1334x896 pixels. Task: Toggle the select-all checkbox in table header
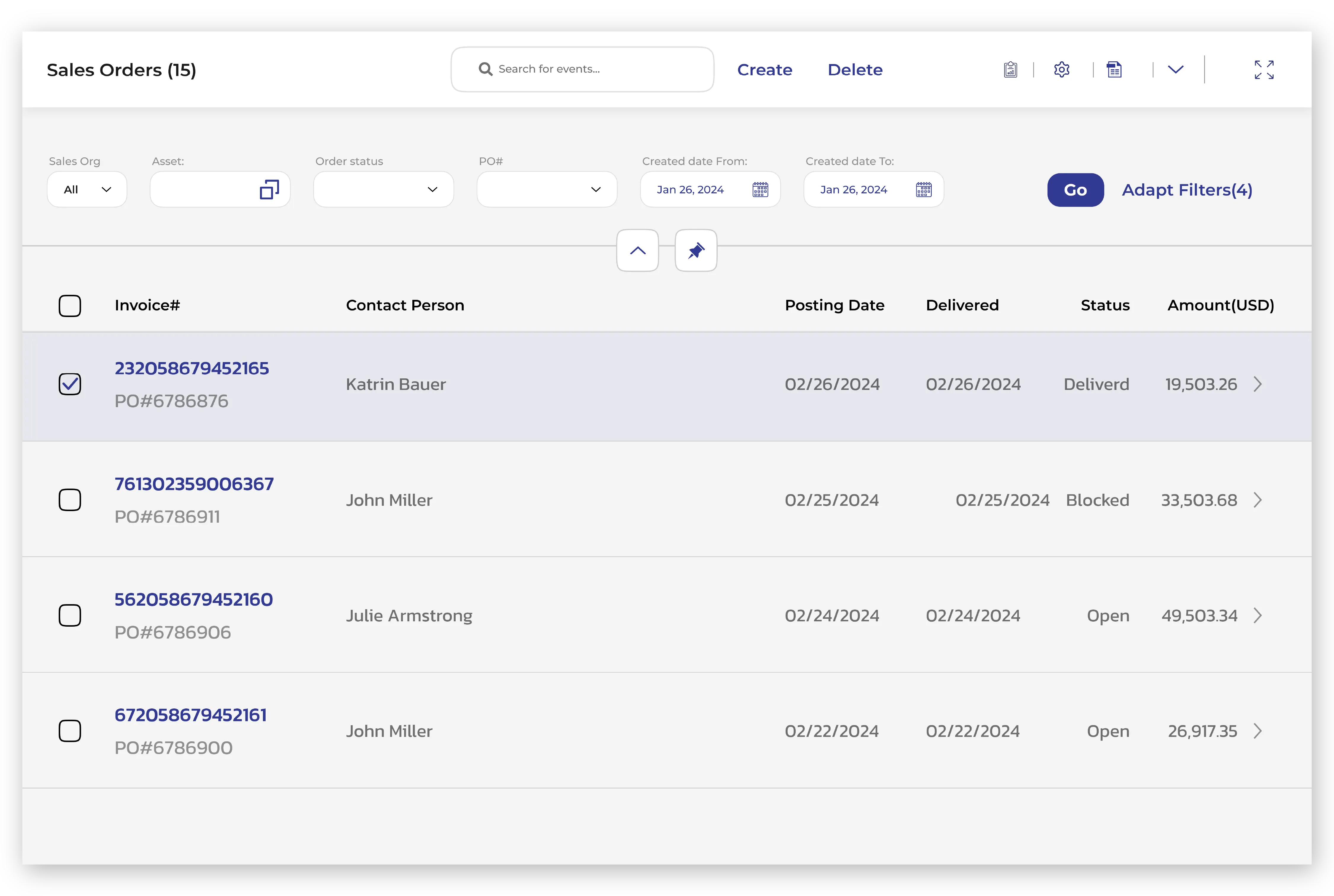pyautogui.click(x=70, y=306)
